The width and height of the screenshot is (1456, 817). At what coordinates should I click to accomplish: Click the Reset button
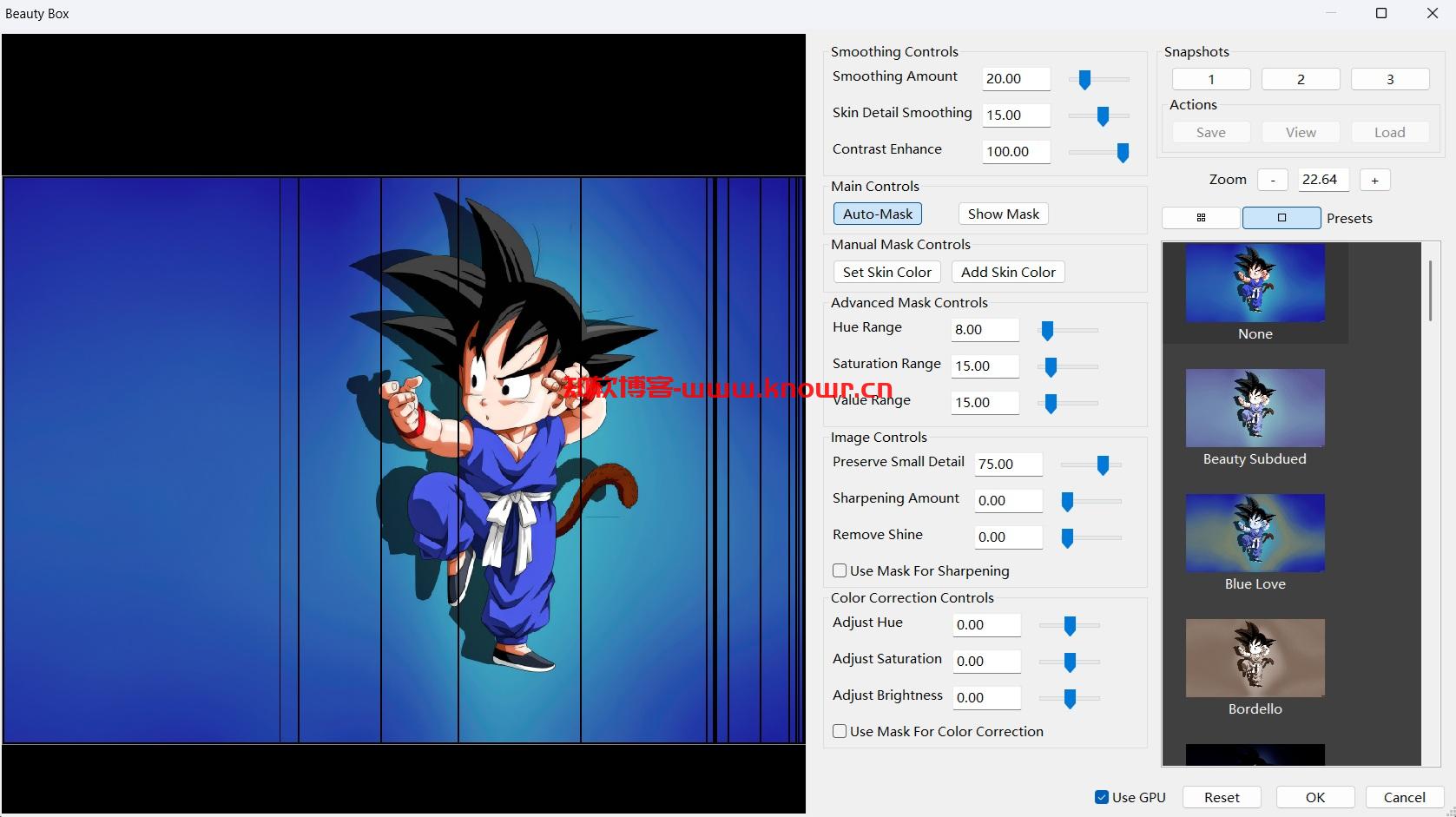[1222, 797]
